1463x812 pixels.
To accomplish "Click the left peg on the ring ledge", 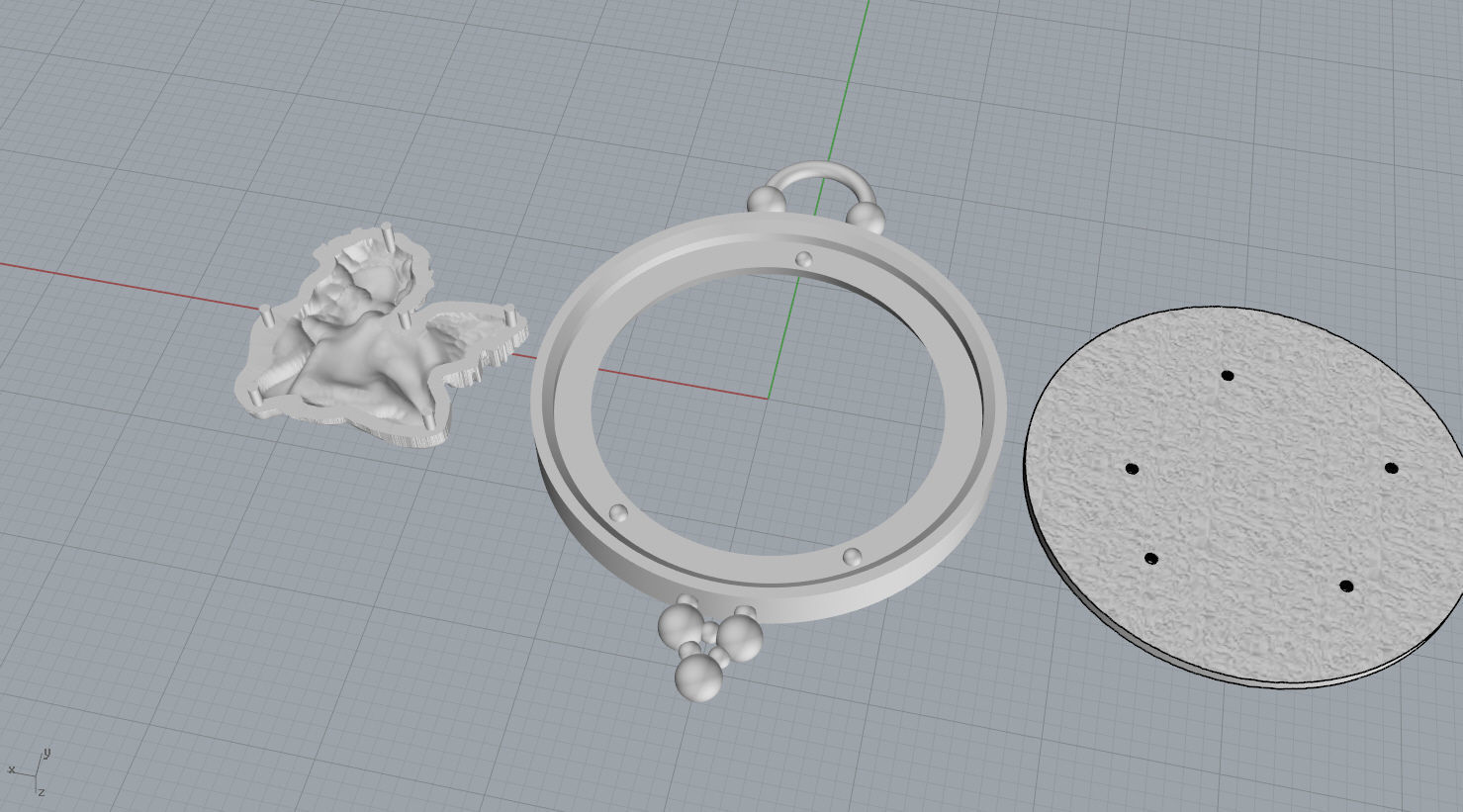I will tap(619, 513).
